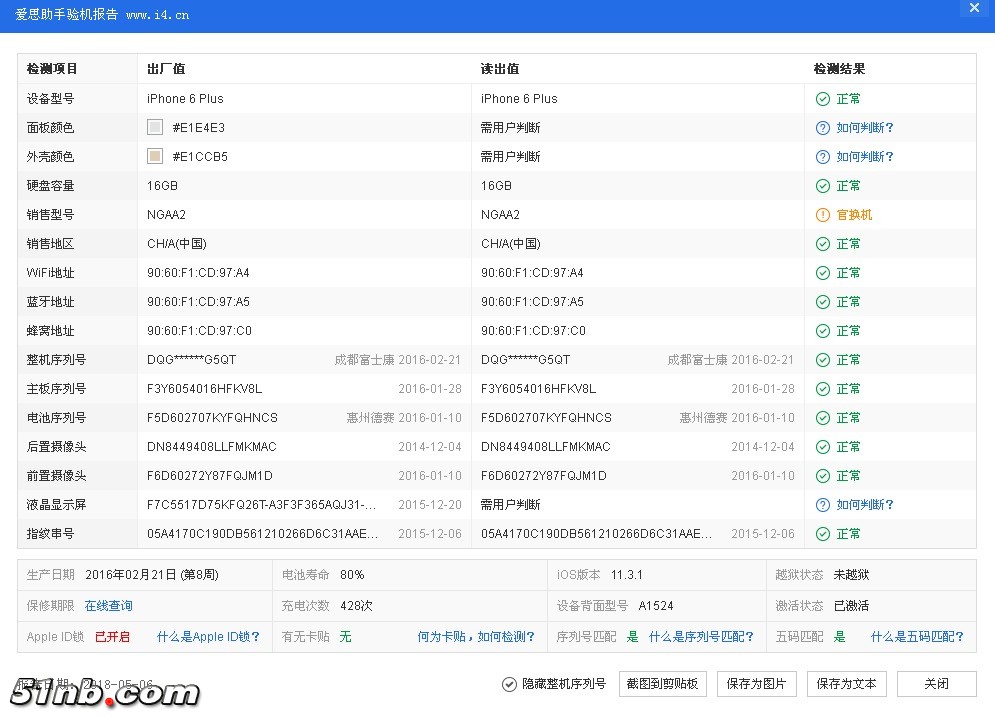Click the green check icon for 指纹串号
The image size is (995, 716).
[x=823, y=534]
